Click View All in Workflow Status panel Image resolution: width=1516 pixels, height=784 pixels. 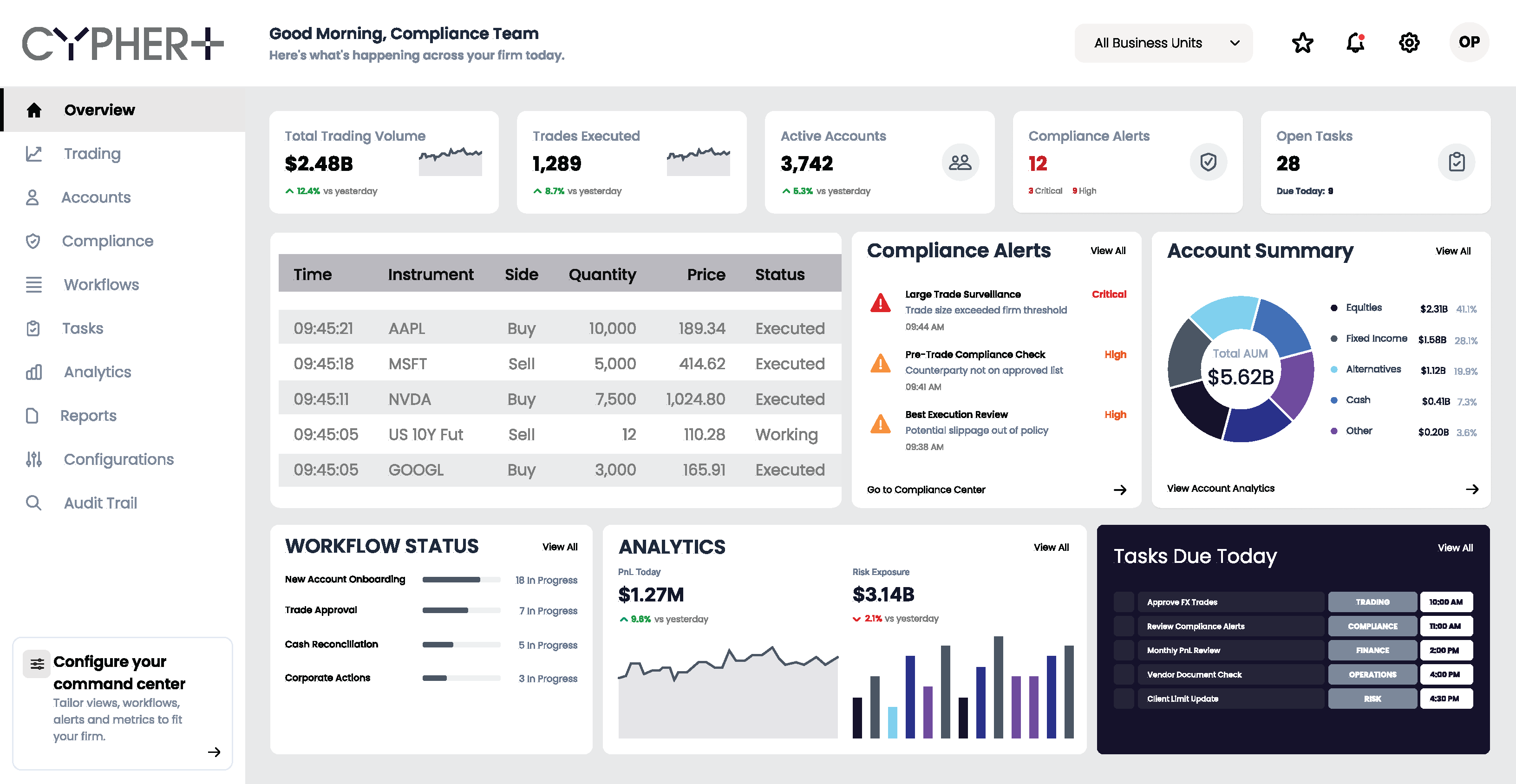pos(560,547)
